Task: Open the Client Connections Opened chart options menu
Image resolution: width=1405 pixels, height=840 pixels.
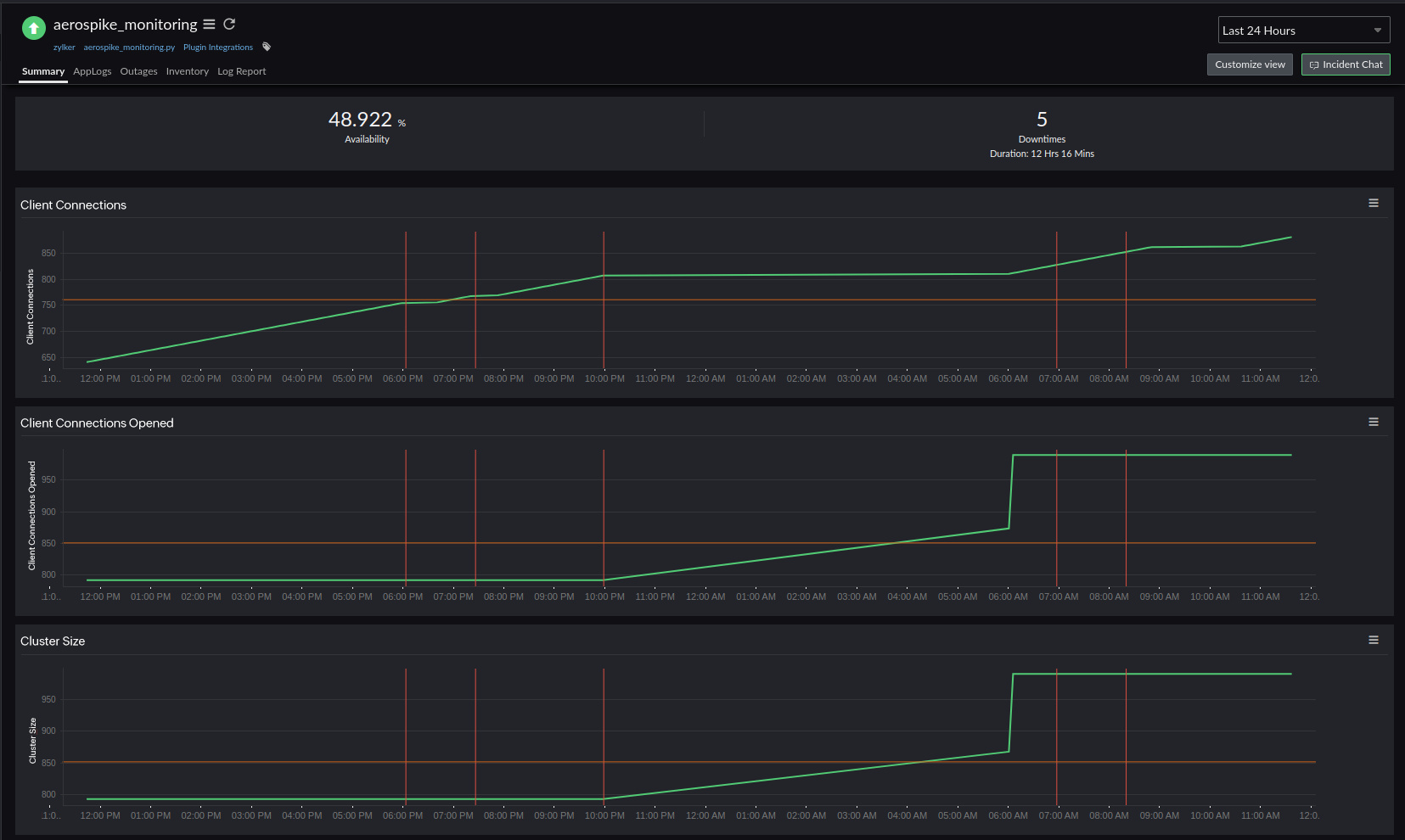Action: pyautogui.click(x=1374, y=422)
